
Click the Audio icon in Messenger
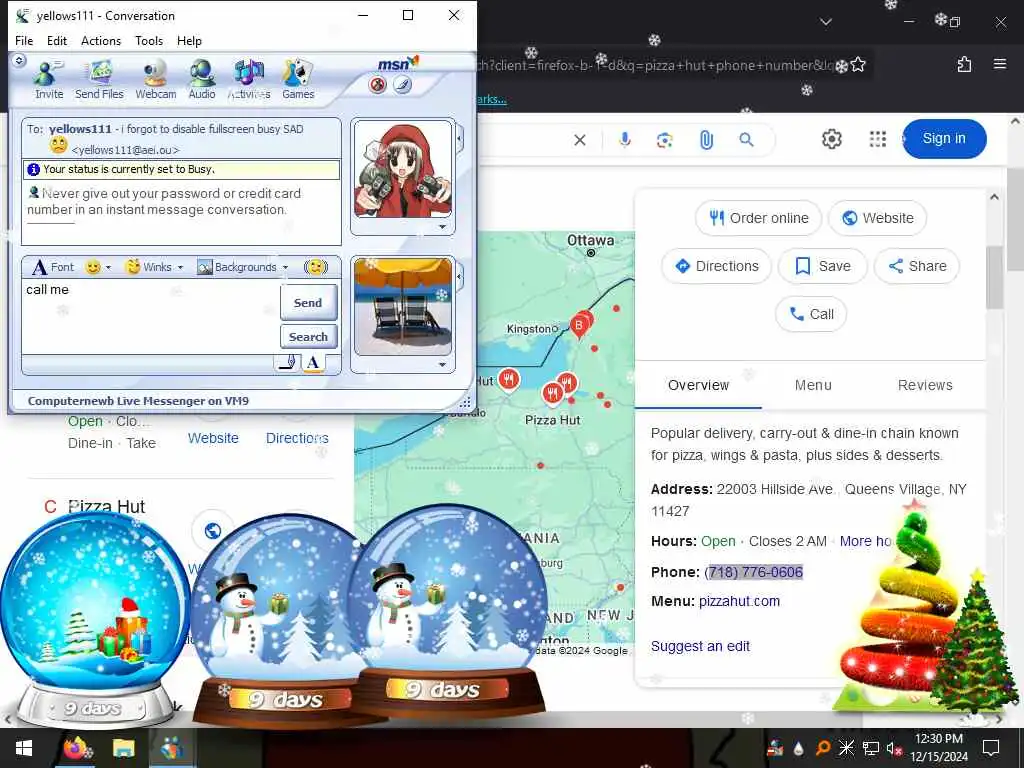(202, 80)
